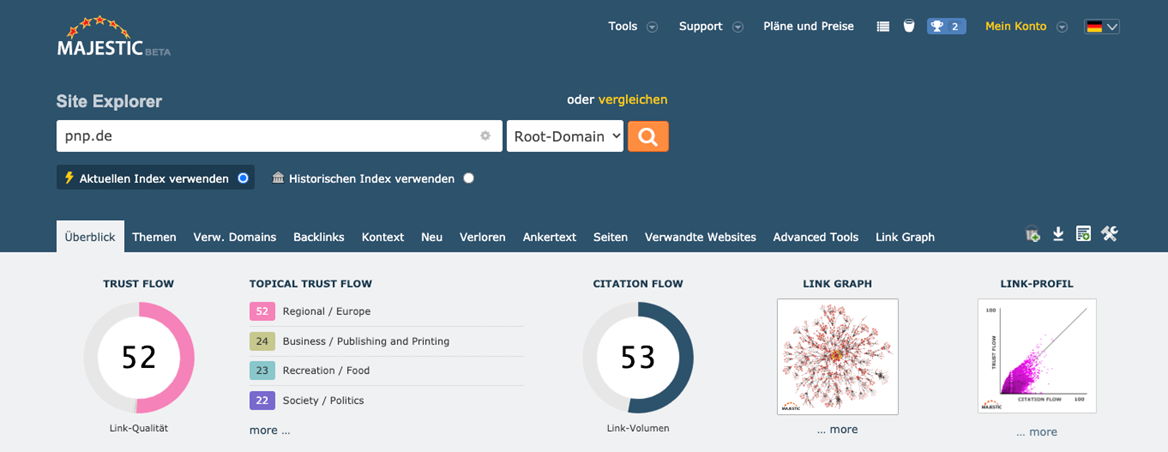This screenshot has height=452, width=1168.
Task: Switch to the Verwandte Websites tab
Action: pyautogui.click(x=700, y=237)
